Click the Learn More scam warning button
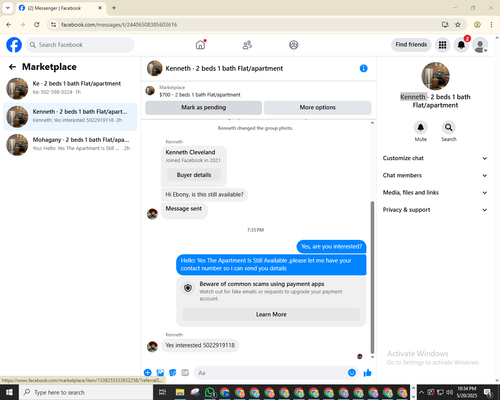 pos(271,314)
